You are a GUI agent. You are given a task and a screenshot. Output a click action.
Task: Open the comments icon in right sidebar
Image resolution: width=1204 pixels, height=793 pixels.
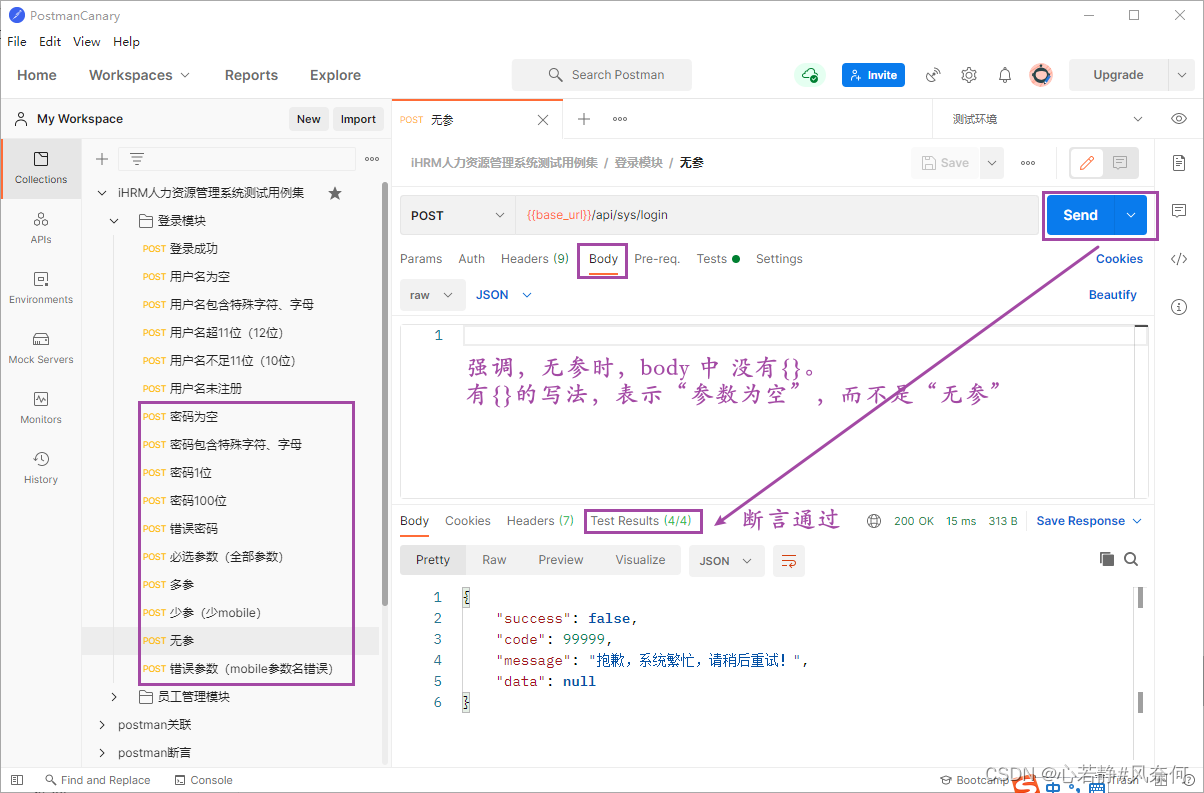click(1179, 211)
